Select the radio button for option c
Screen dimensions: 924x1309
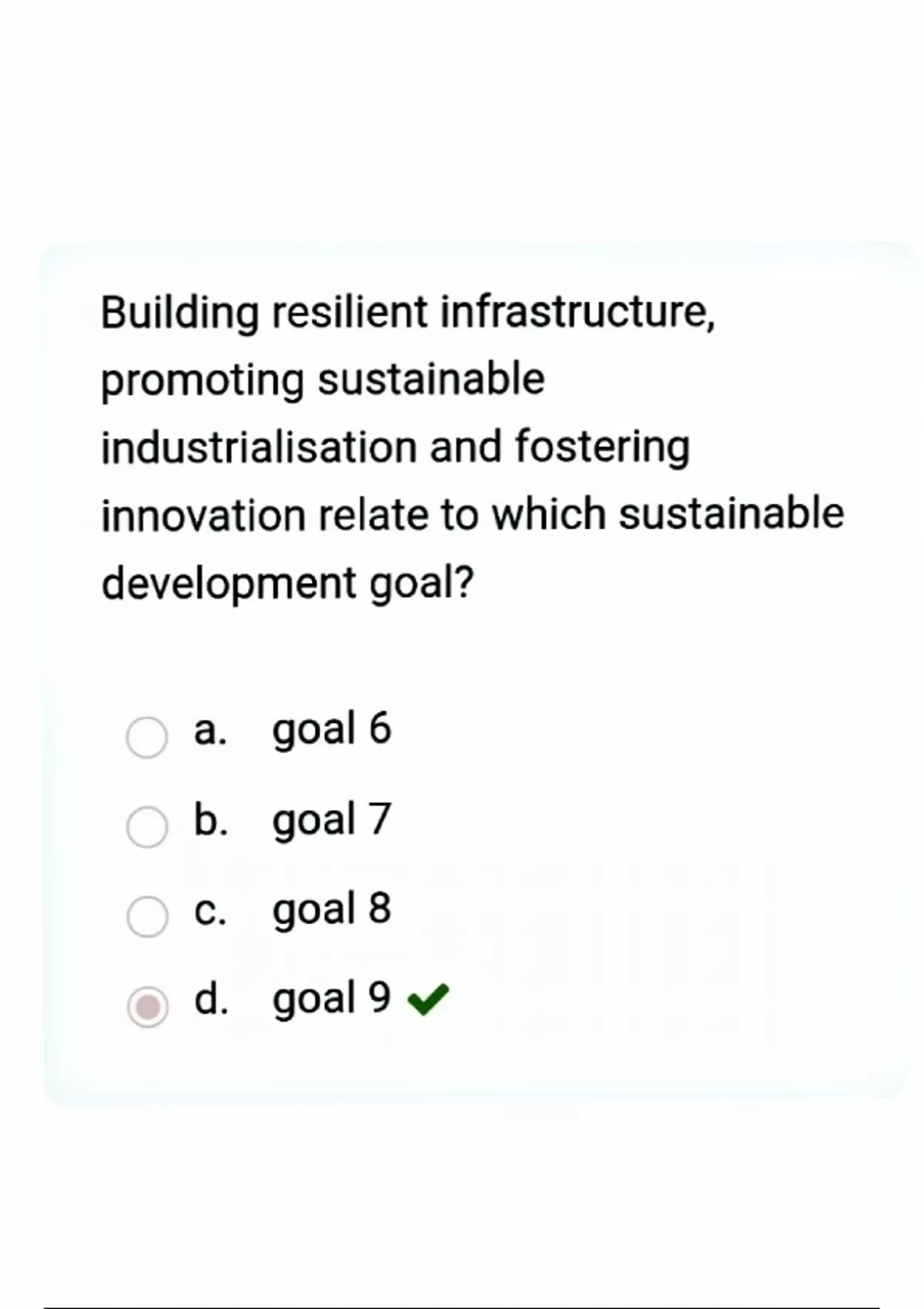pos(146,916)
